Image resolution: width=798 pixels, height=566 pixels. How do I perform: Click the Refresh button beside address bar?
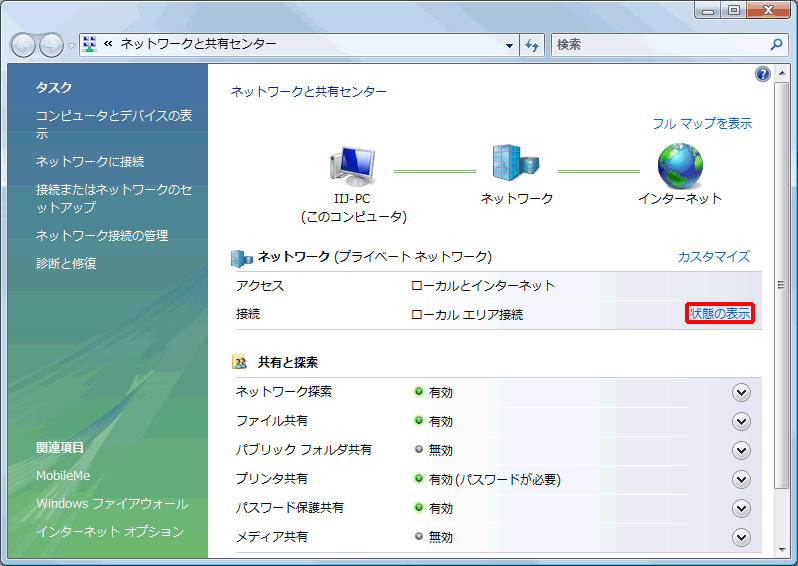coord(532,45)
